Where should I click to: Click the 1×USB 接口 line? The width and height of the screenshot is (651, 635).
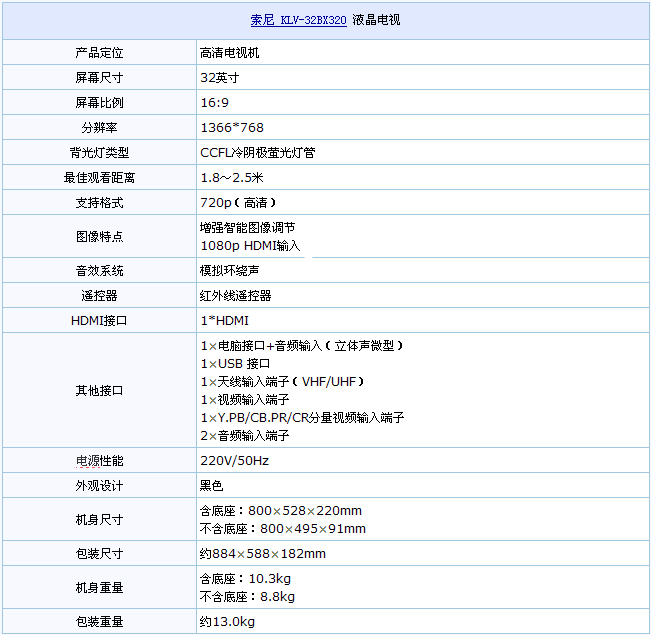[x=235, y=363]
